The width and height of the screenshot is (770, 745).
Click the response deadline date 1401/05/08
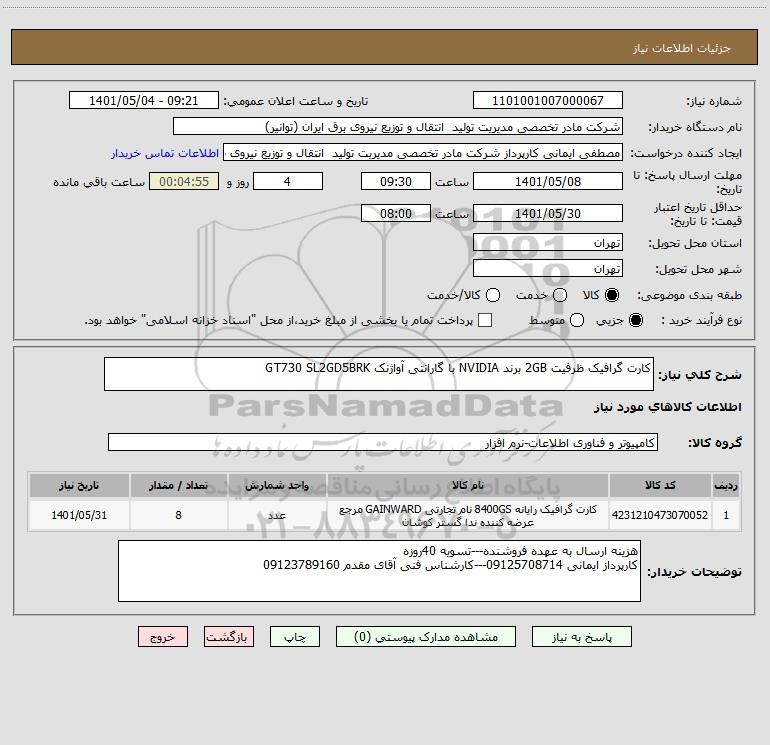tap(548, 181)
